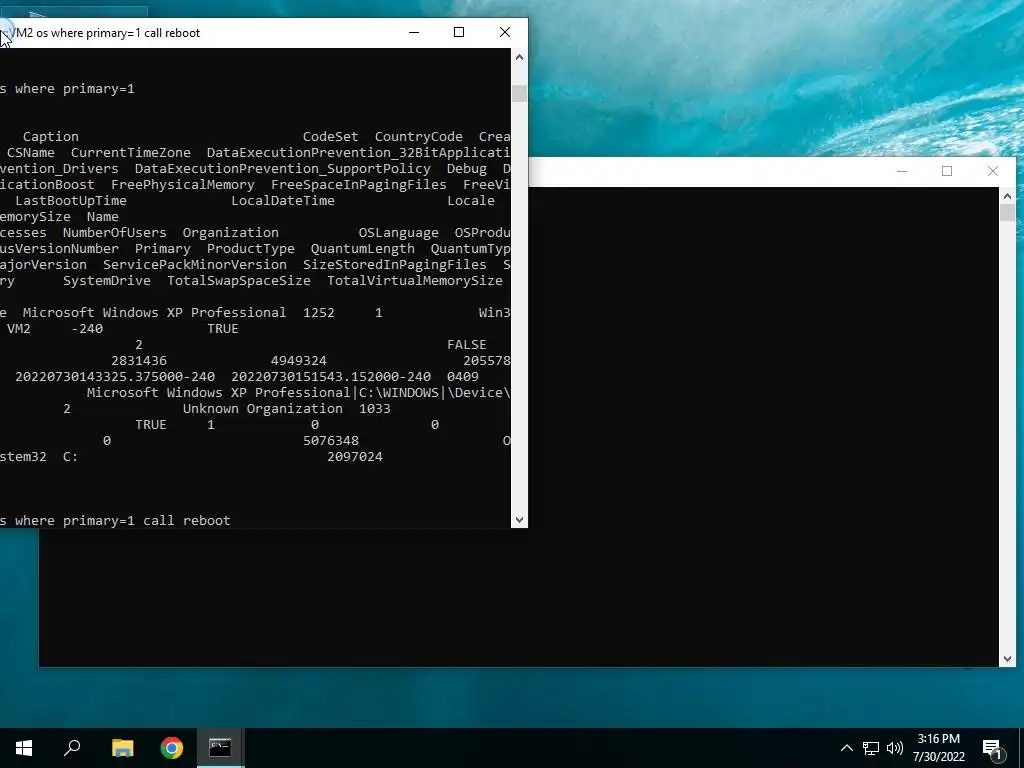
Task: Click the '-240' timezone value
Action: point(87,328)
